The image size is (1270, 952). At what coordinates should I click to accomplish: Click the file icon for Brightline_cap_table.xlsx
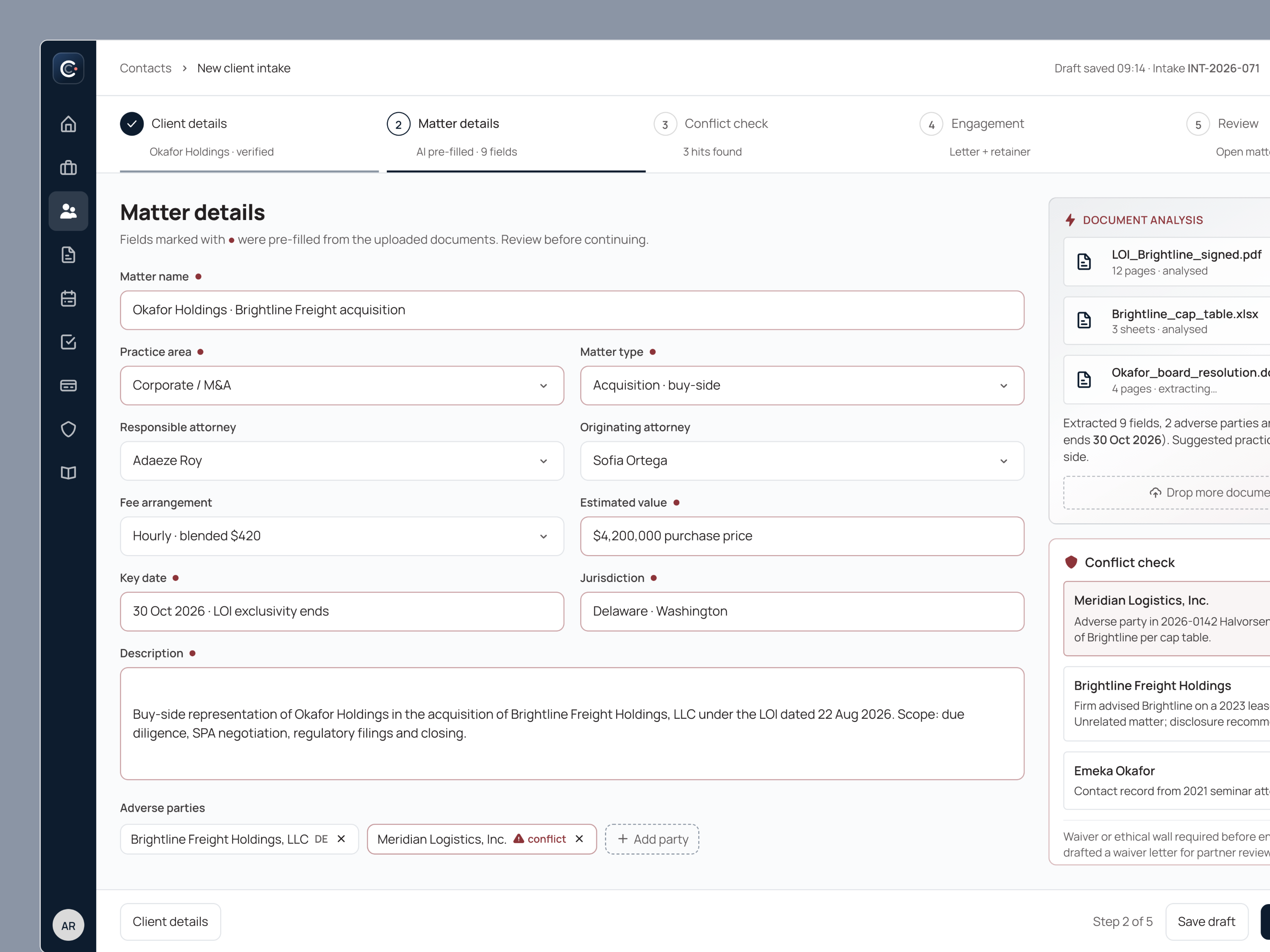coord(1084,320)
